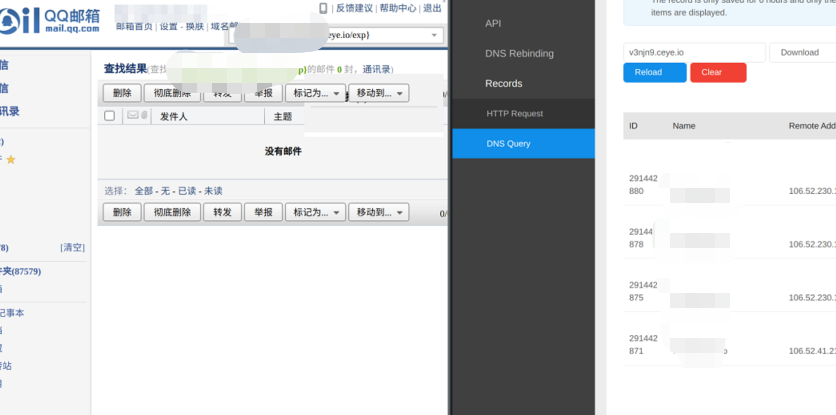This screenshot has height=415, width=836.
Task: Choose 全部 in the 选择 row
Action: tap(143, 191)
